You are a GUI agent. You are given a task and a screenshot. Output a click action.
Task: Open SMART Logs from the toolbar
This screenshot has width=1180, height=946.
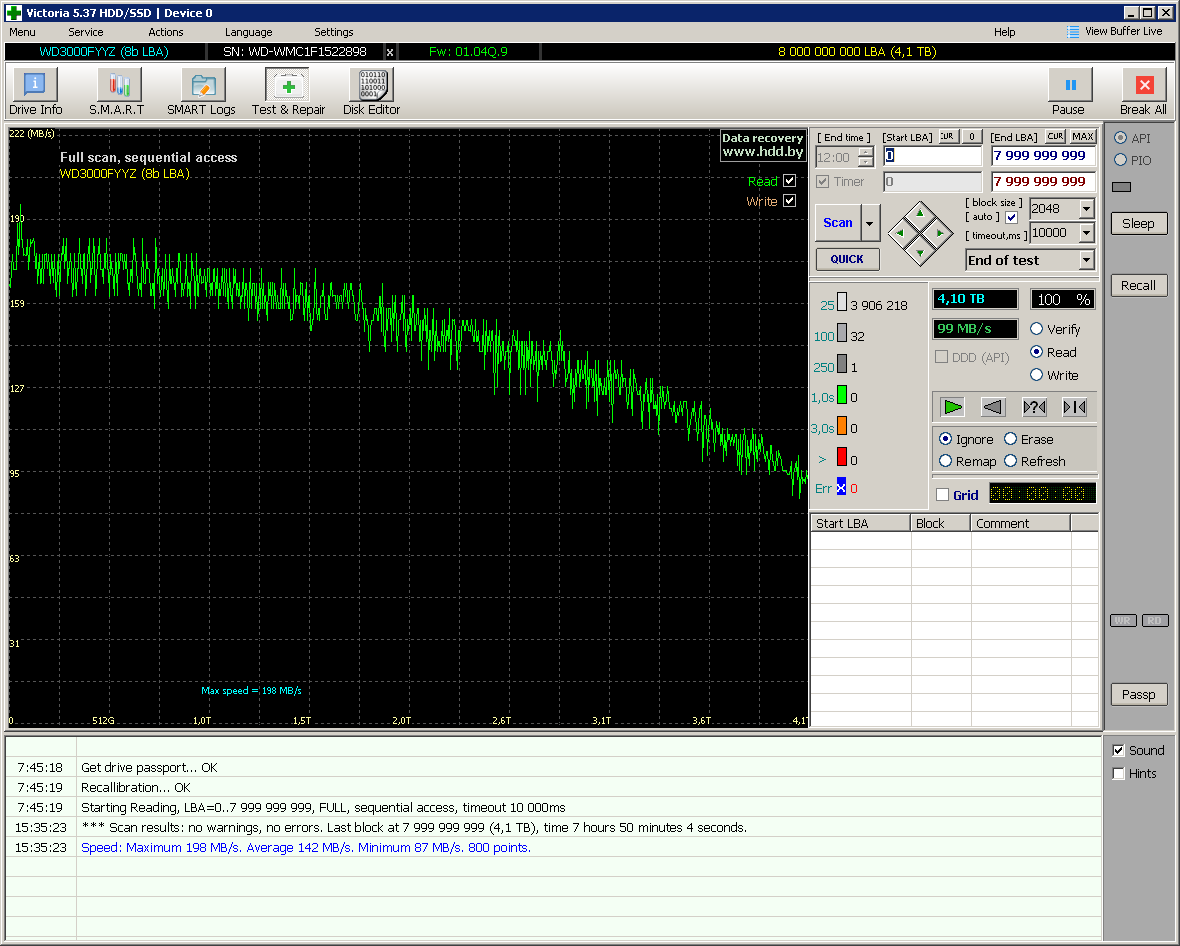pyautogui.click(x=201, y=92)
